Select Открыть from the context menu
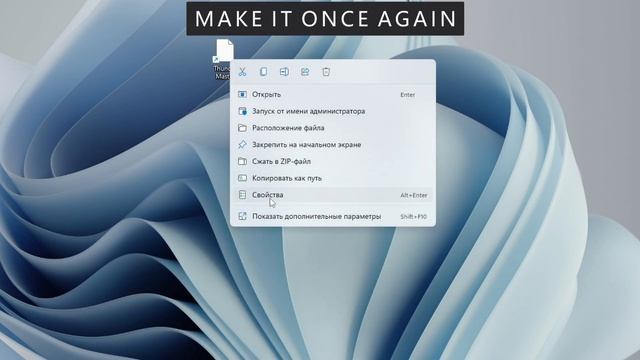This screenshot has width=640, height=360. click(x=333, y=94)
